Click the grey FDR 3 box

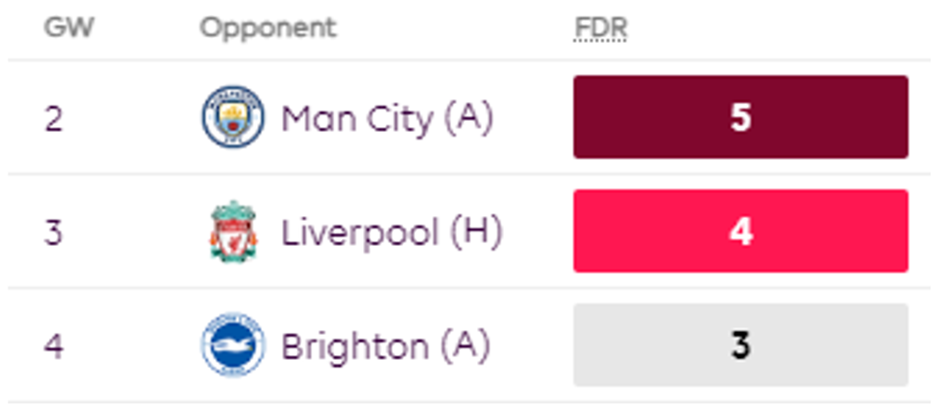[x=740, y=346]
